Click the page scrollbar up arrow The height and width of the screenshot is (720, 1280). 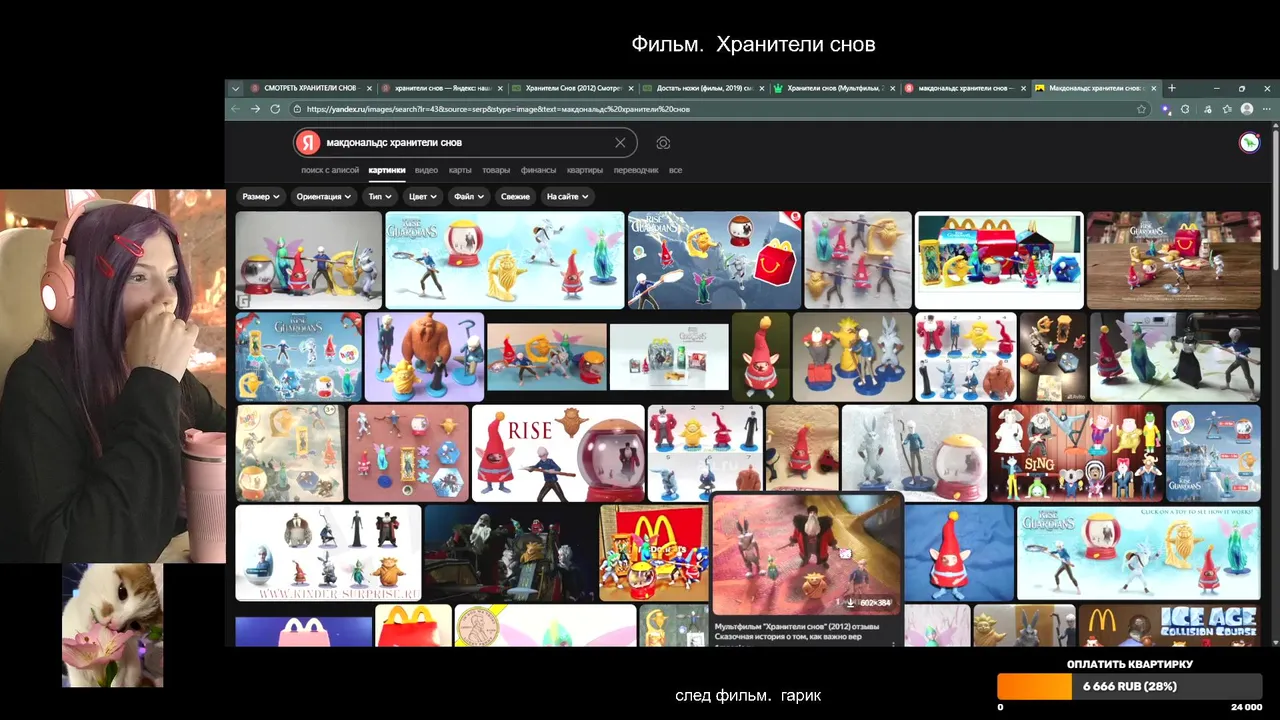click(1275, 127)
